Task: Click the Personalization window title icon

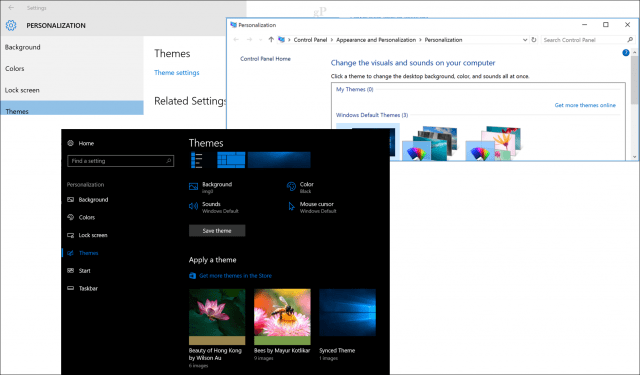Action: pyautogui.click(x=233, y=25)
